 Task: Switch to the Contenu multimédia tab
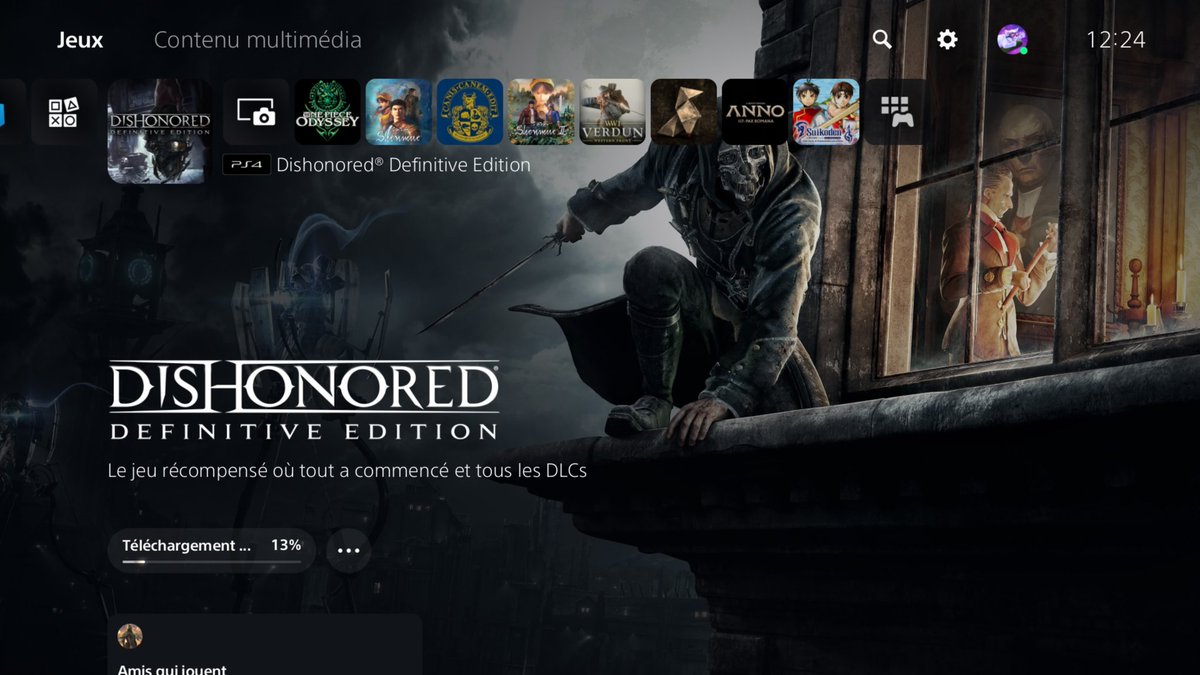(x=257, y=40)
